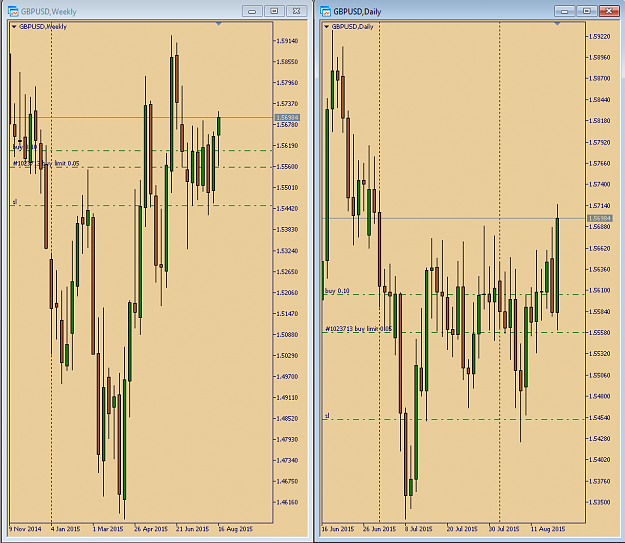Click the chart shift triangle atop Daily chart
Viewport: 625px width, 543px height.
[557, 24]
